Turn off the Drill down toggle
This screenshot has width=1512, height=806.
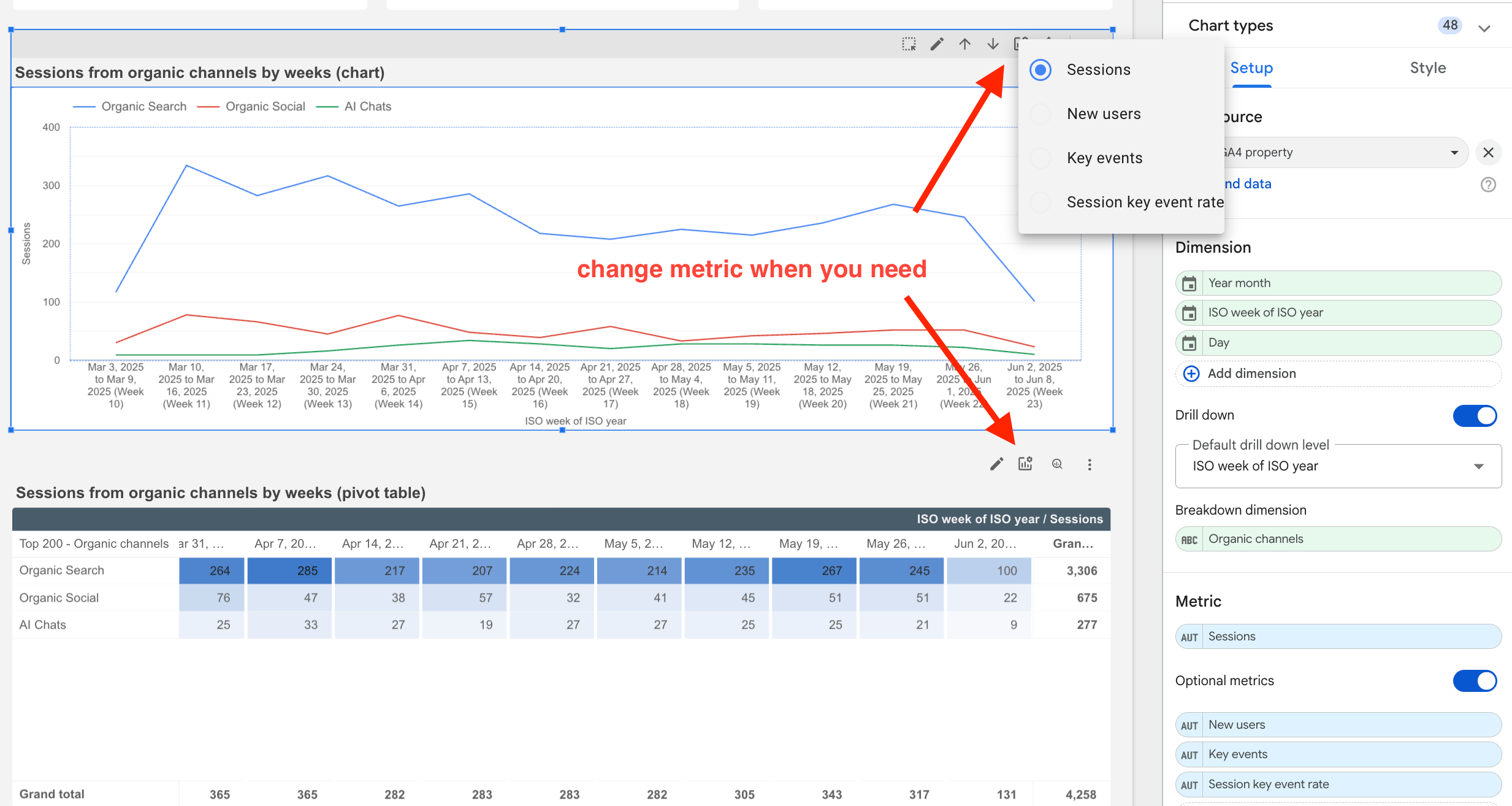1475,415
